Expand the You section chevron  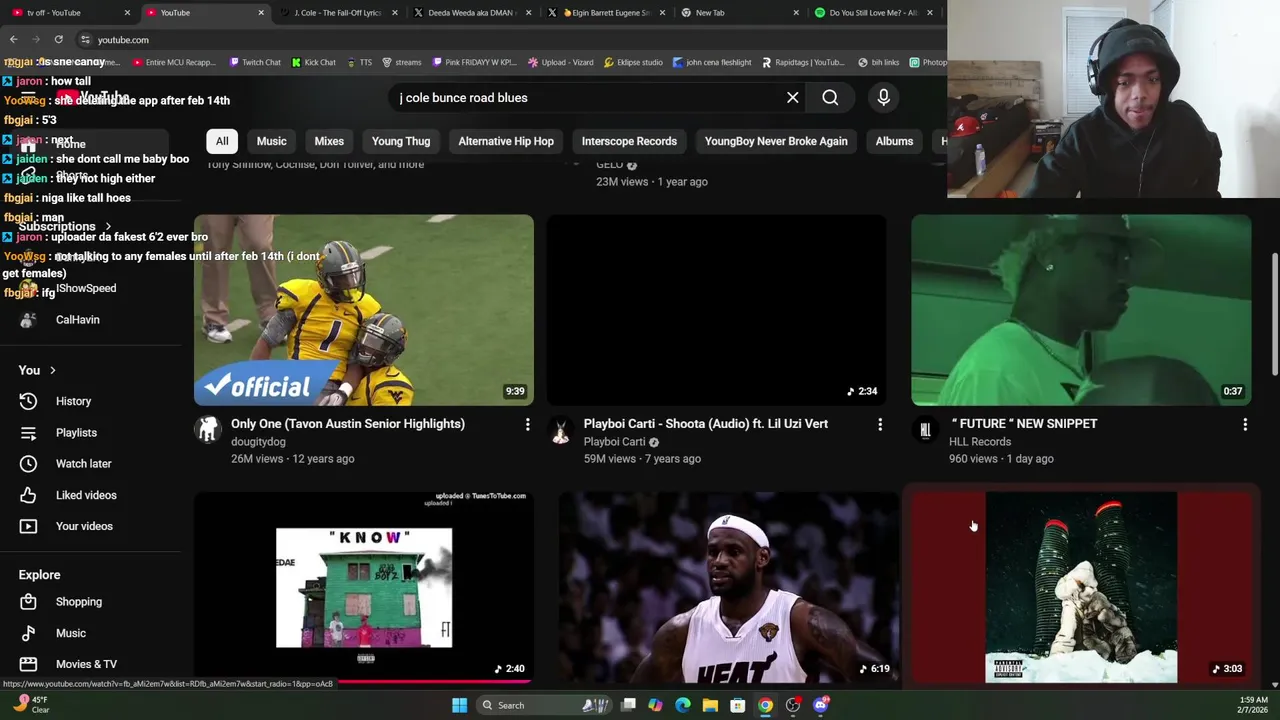52,371
